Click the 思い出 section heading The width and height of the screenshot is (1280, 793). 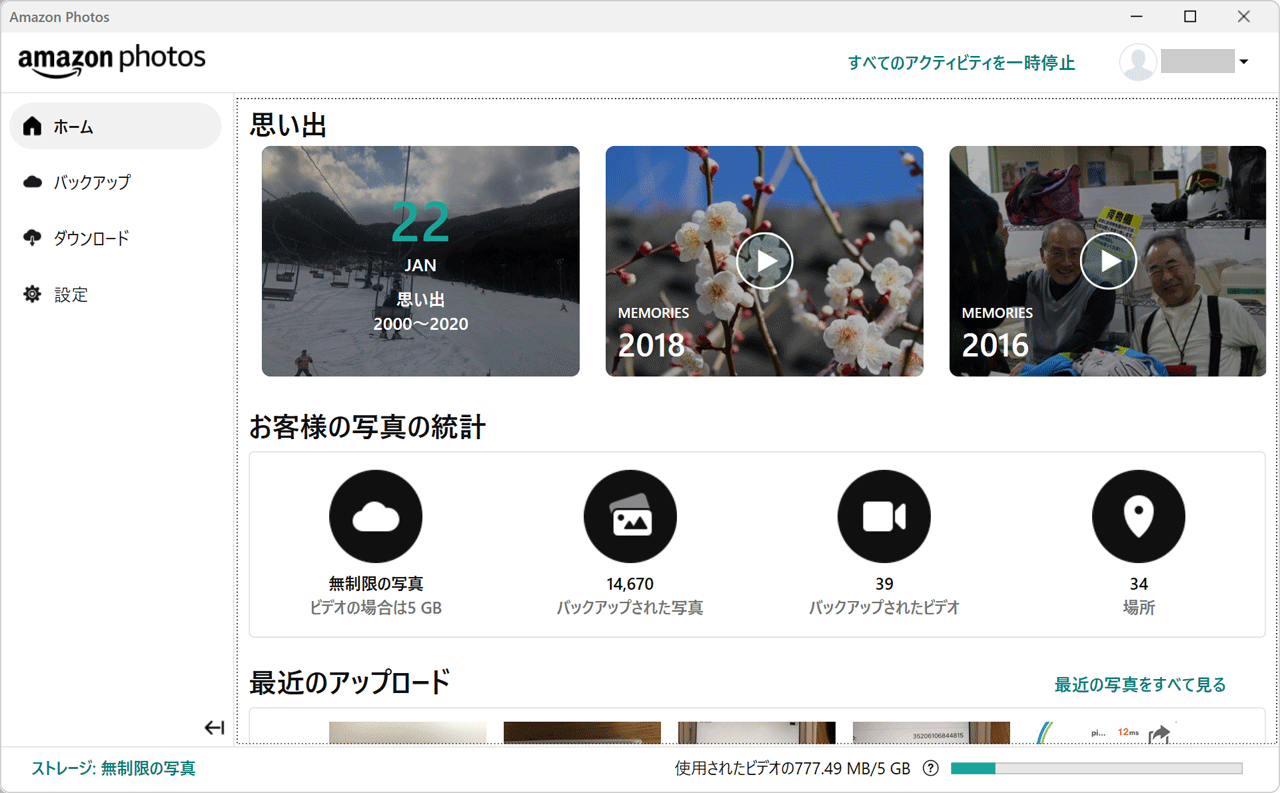289,125
